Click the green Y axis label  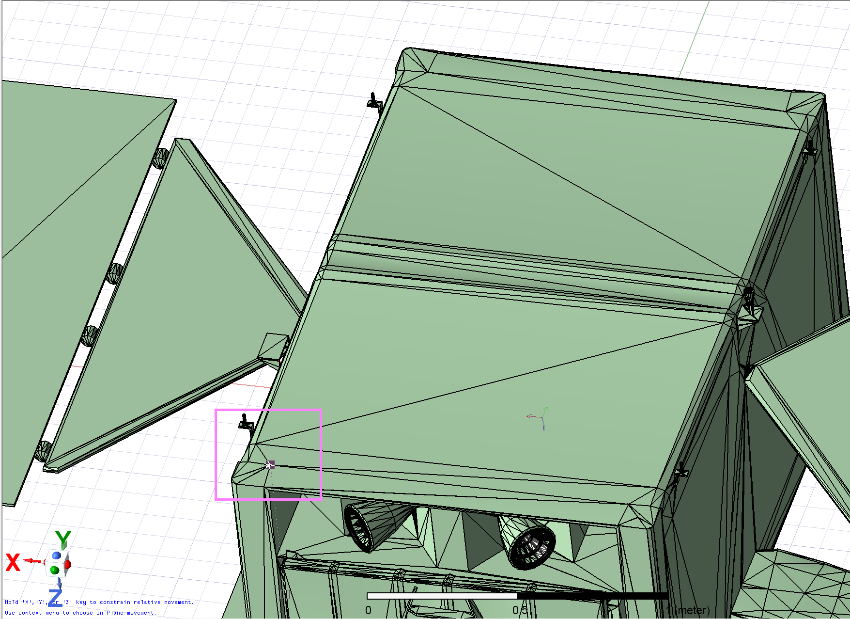[63, 539]
